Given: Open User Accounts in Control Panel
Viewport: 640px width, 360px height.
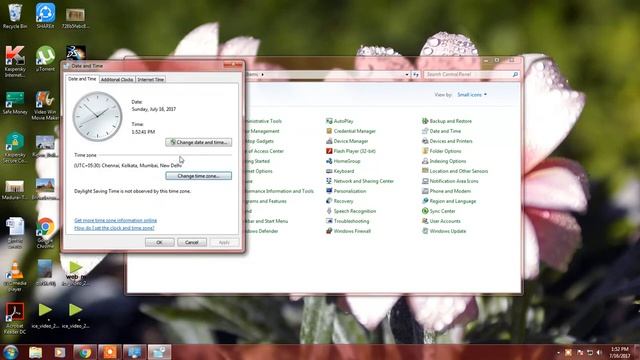Looking at the screenshot, I should pyautogui.click(x=441, y=221).
